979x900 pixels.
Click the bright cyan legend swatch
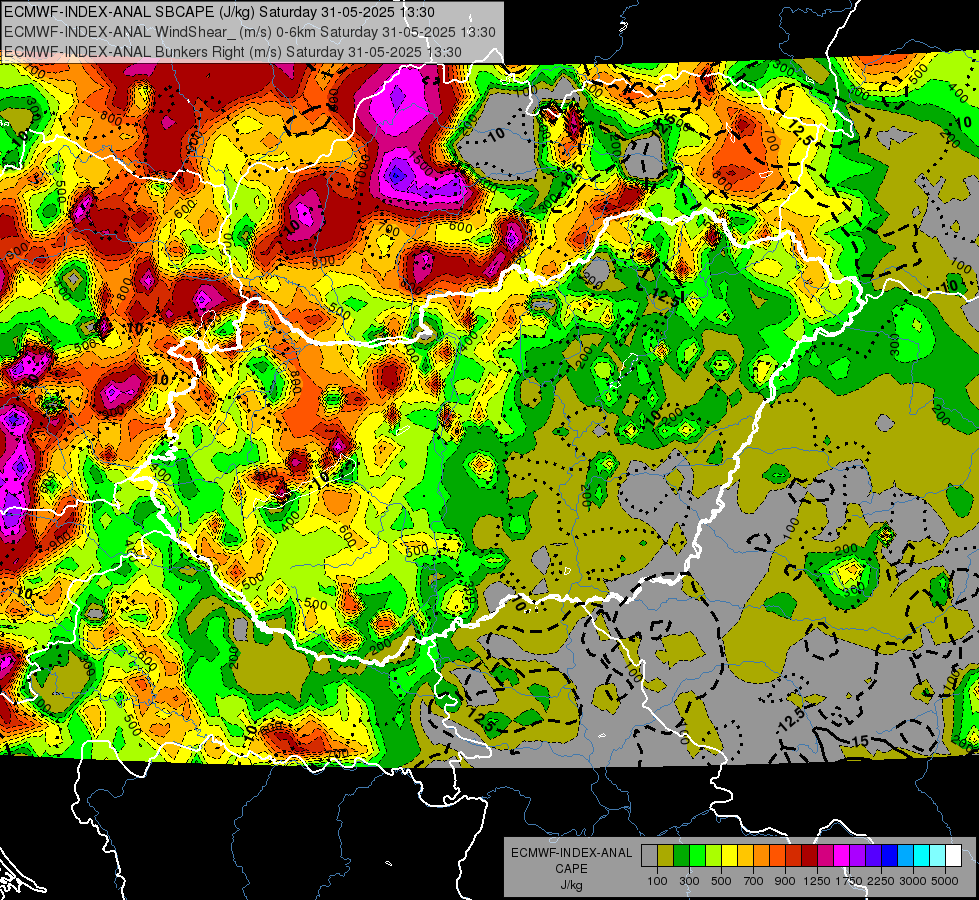click(922, 856)
